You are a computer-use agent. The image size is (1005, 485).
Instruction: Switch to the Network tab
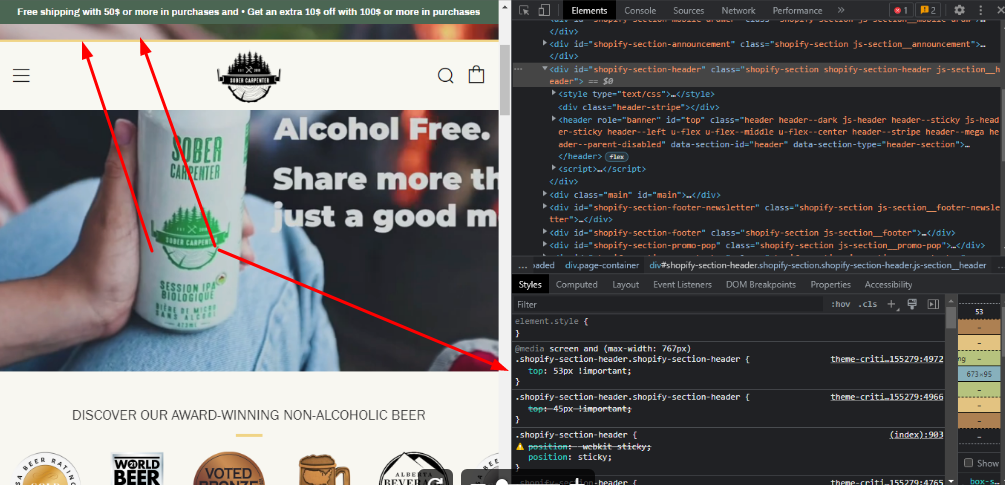coord(738,10)
